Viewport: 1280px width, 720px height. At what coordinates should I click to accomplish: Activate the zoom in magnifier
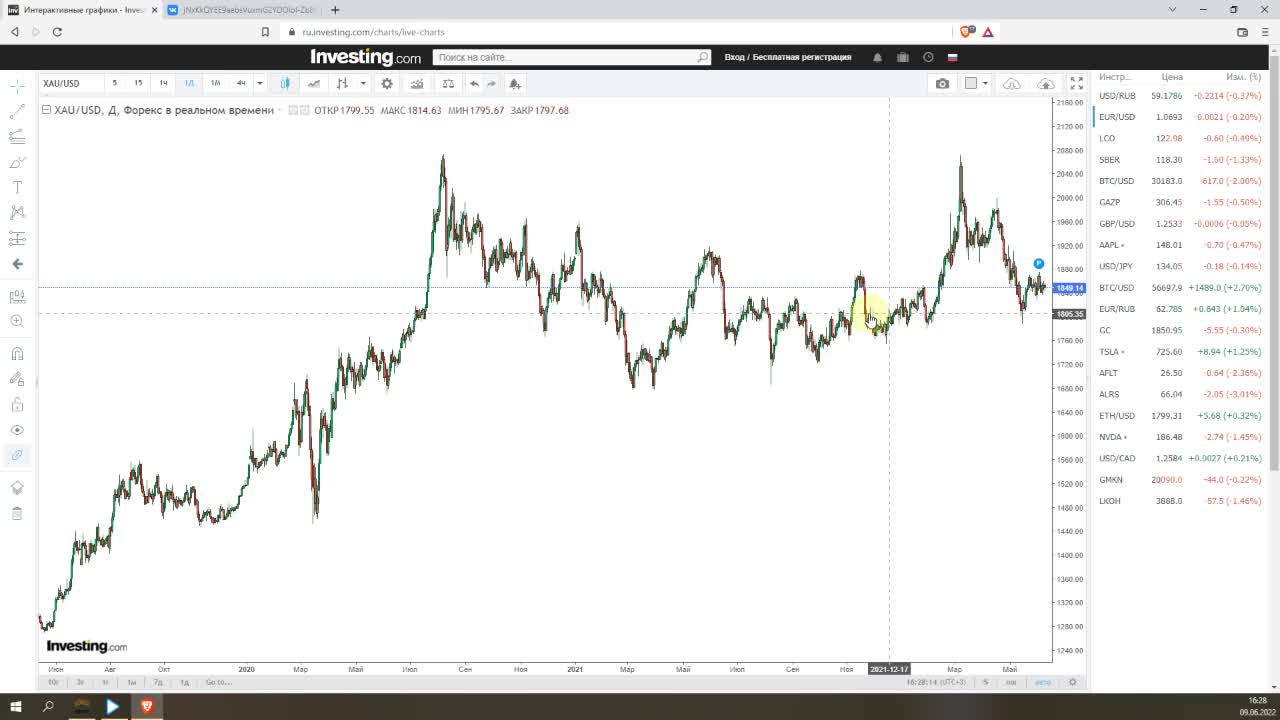coord(17,321)
